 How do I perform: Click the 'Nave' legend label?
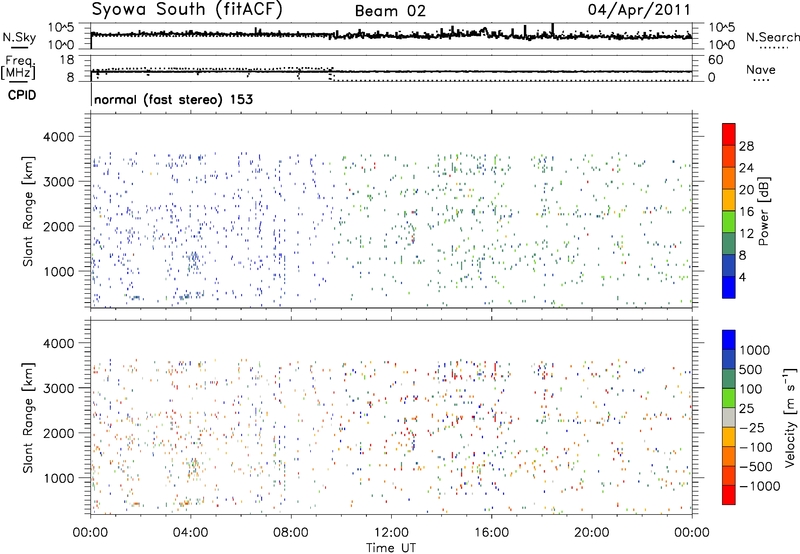coord(761,70)
